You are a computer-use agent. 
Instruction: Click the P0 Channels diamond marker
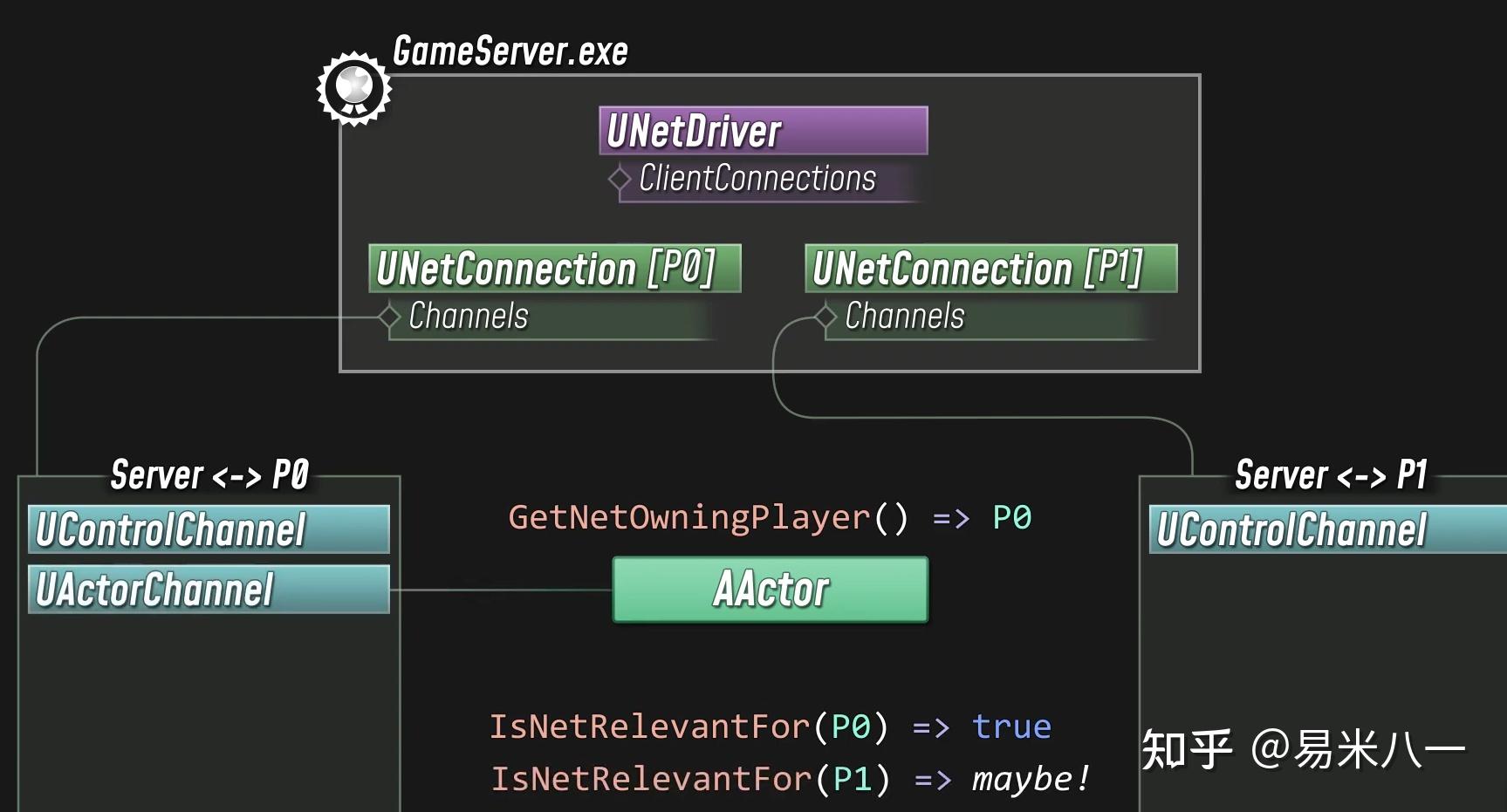(x=388, y=316)
